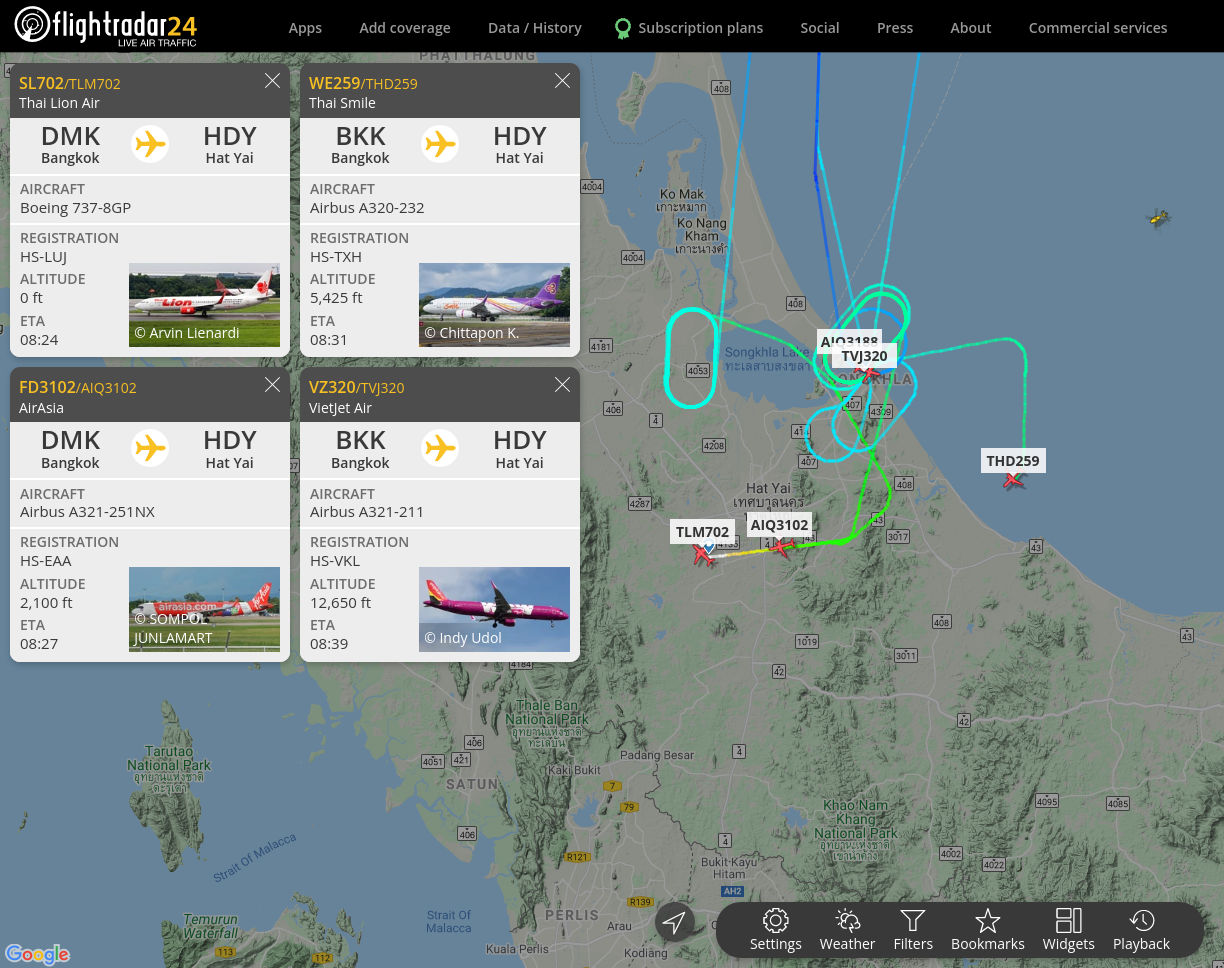Click registration HS-VKL

pyautogui.click(x=335, y=561)
